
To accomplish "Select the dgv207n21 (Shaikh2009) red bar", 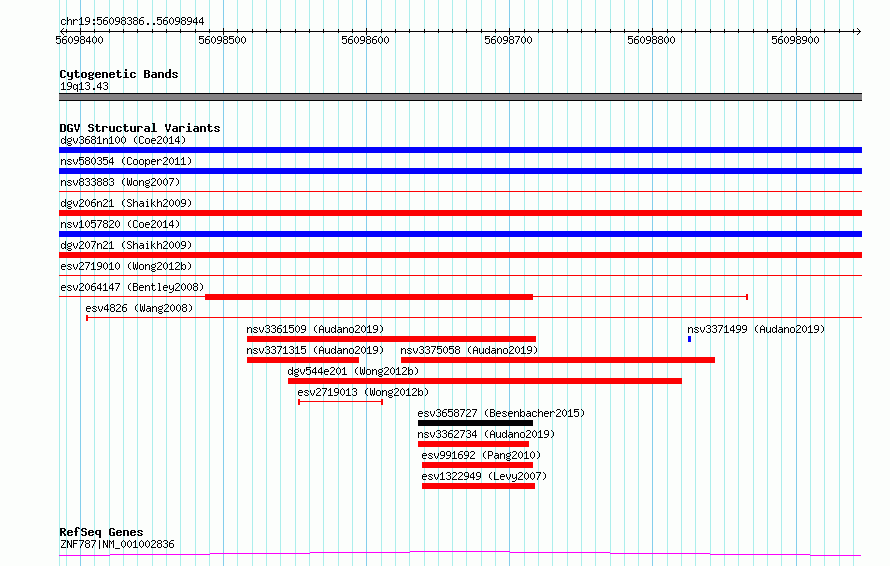I will point(460,255).
